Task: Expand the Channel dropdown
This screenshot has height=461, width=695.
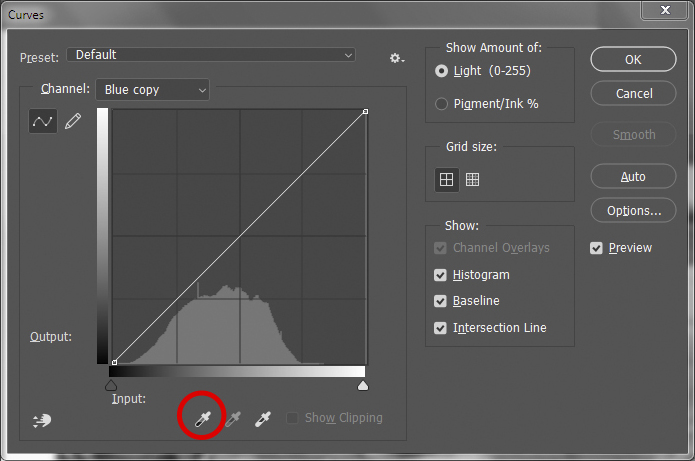Action: 153,90
